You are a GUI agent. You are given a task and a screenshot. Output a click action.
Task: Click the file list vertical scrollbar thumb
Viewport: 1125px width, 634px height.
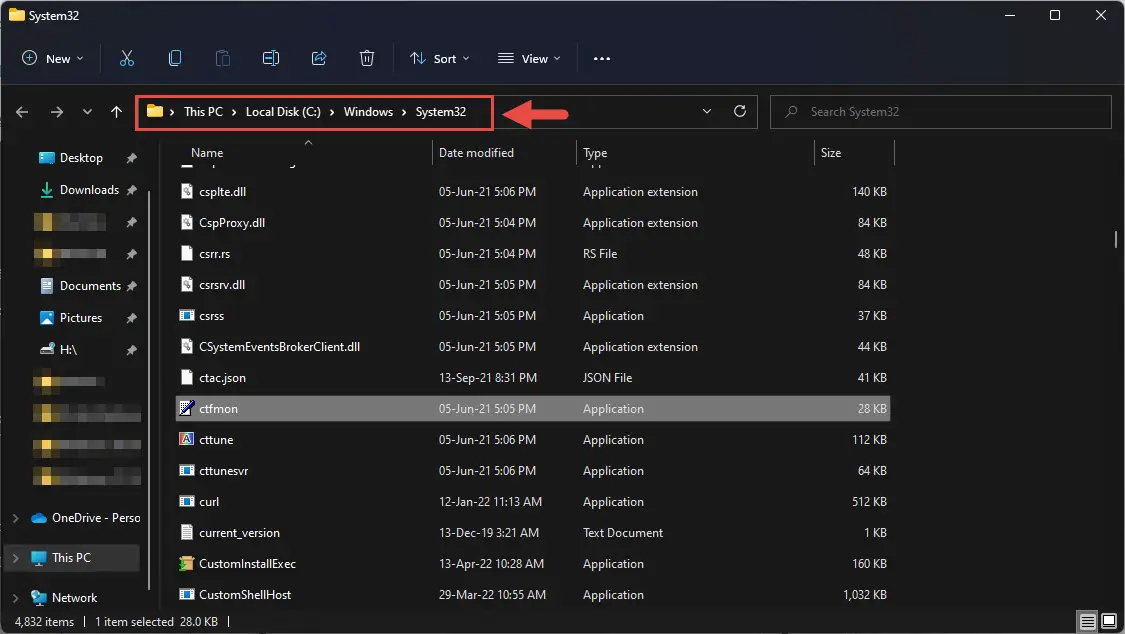(x=1116, y=239)
